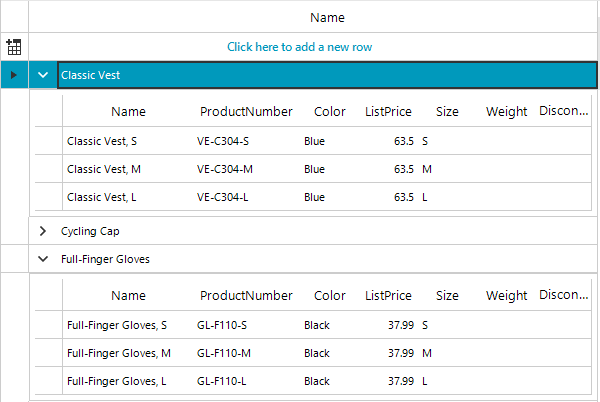
Task: Click the top-level Name column header
Action: click(x=327, y=18)
